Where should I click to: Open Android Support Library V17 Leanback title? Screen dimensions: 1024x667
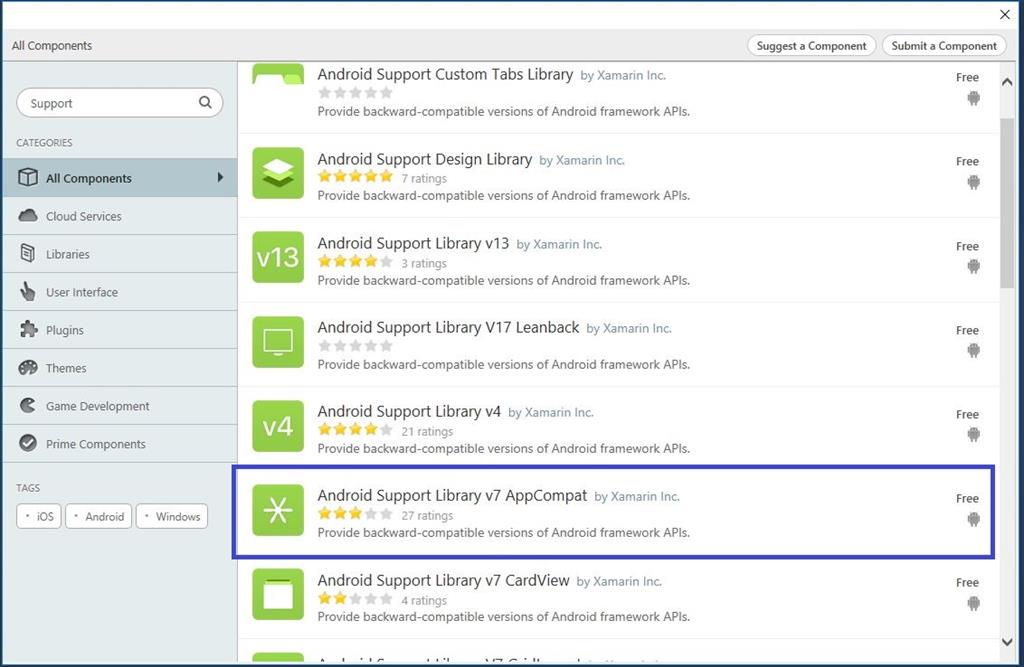[x=448, y=327]
